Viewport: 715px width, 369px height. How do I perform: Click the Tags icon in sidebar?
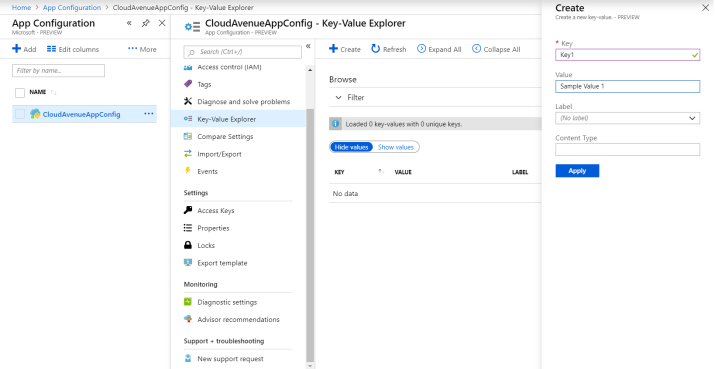[188, 84]
